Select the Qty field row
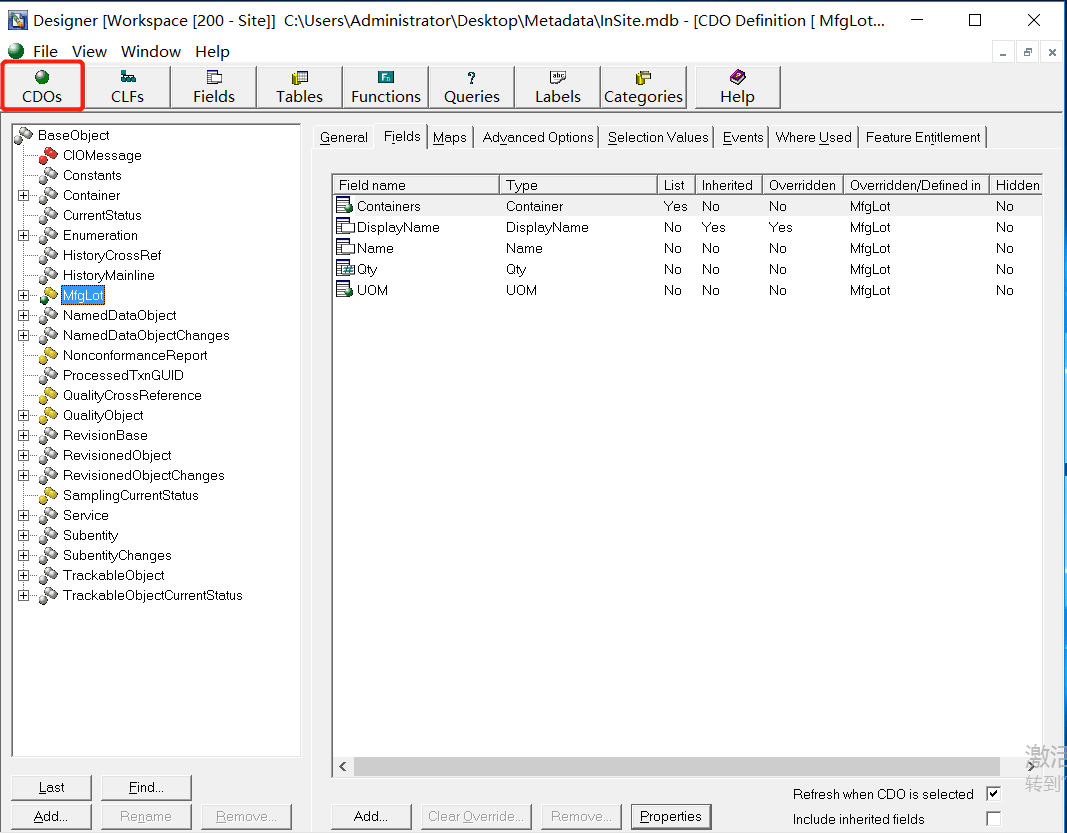The image size is (1067, 833). point(367,270)
